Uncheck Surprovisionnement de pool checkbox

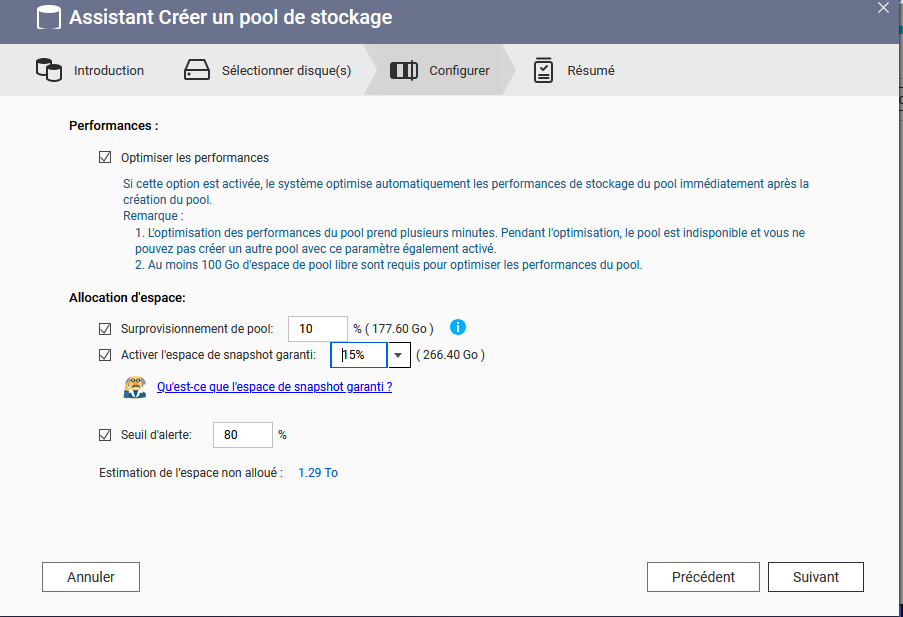(105, 328)
